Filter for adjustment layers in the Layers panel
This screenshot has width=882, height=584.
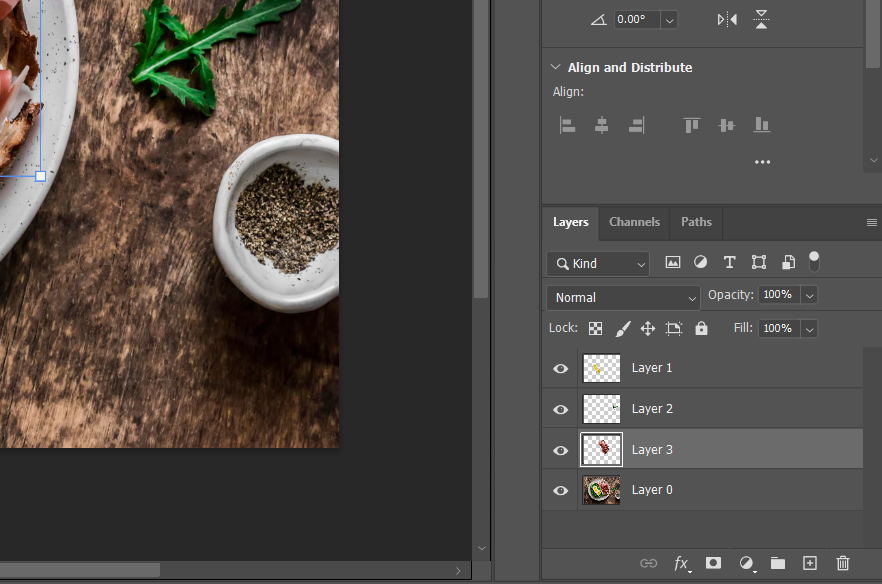pos(700,262)
